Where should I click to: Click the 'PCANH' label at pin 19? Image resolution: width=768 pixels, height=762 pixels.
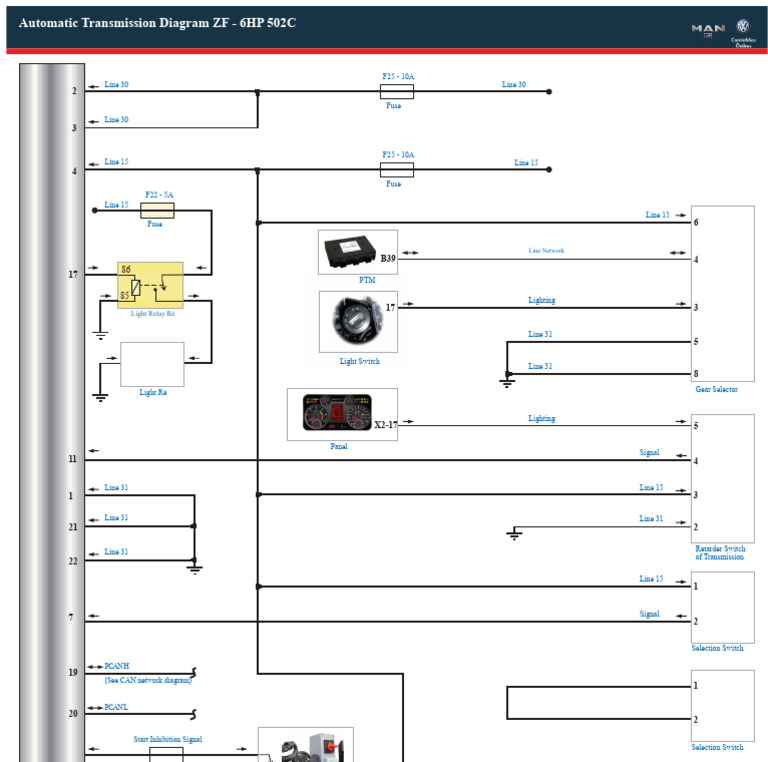117,666
